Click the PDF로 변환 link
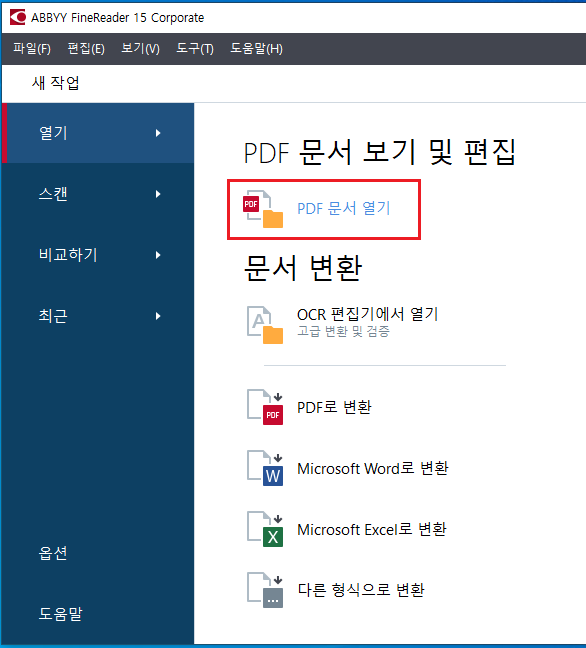586x648 pixels. tap(334, 407)
